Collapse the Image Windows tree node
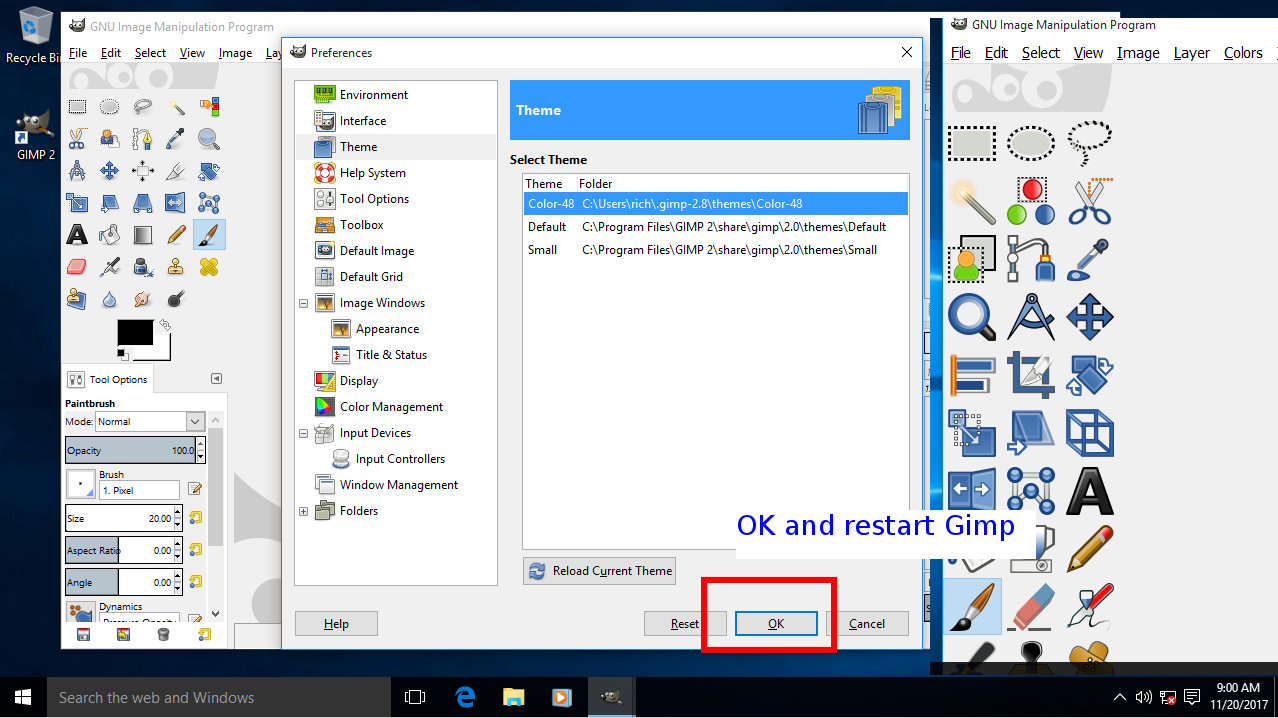1278x718 pixels. 303,303
